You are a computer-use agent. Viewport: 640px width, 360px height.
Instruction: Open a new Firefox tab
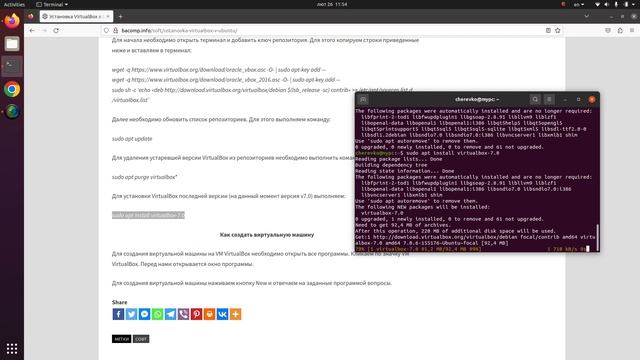pyautogui.click(x=120, y=16)
